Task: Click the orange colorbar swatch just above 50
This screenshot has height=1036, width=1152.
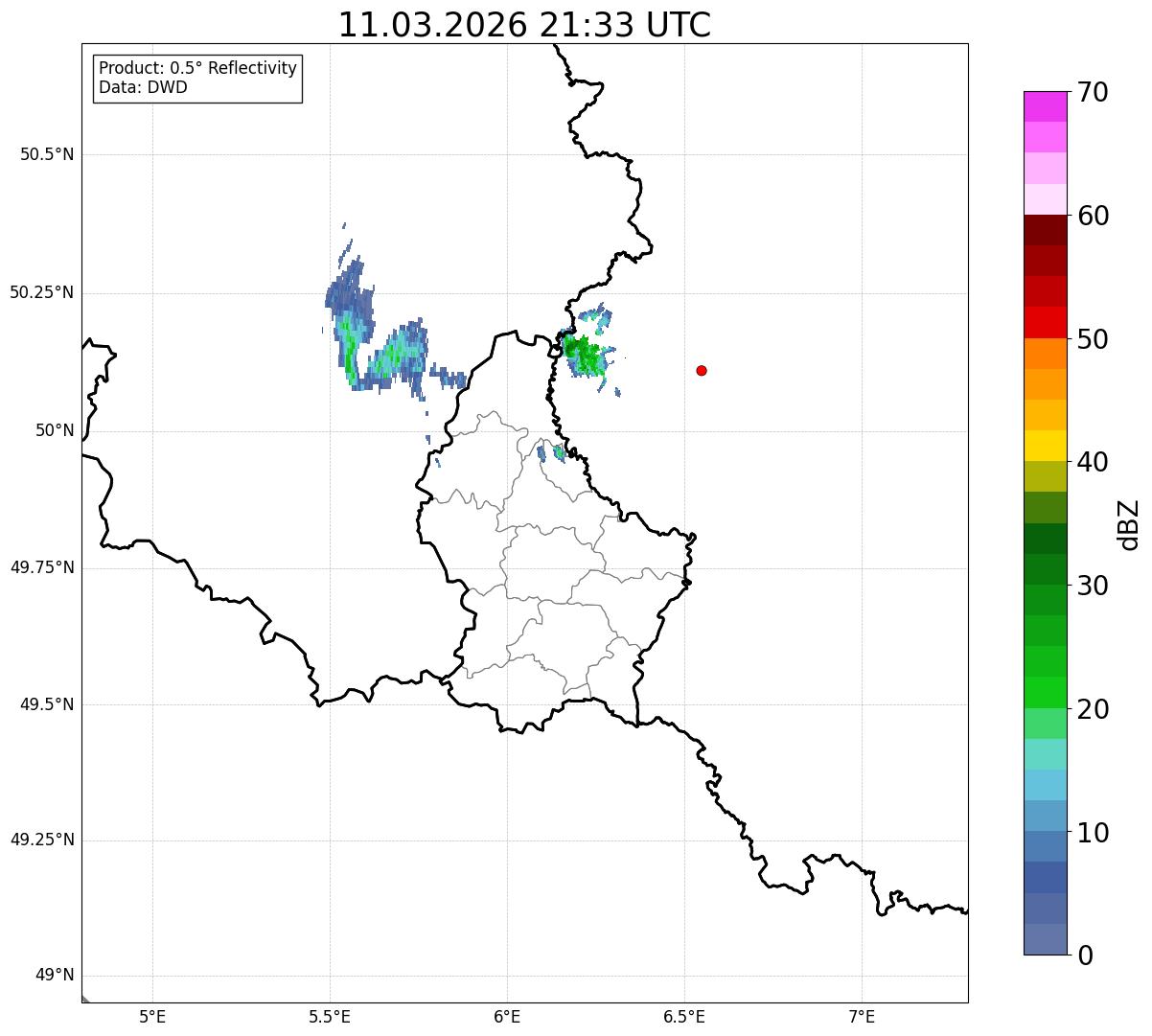Action: point(1046,354)
